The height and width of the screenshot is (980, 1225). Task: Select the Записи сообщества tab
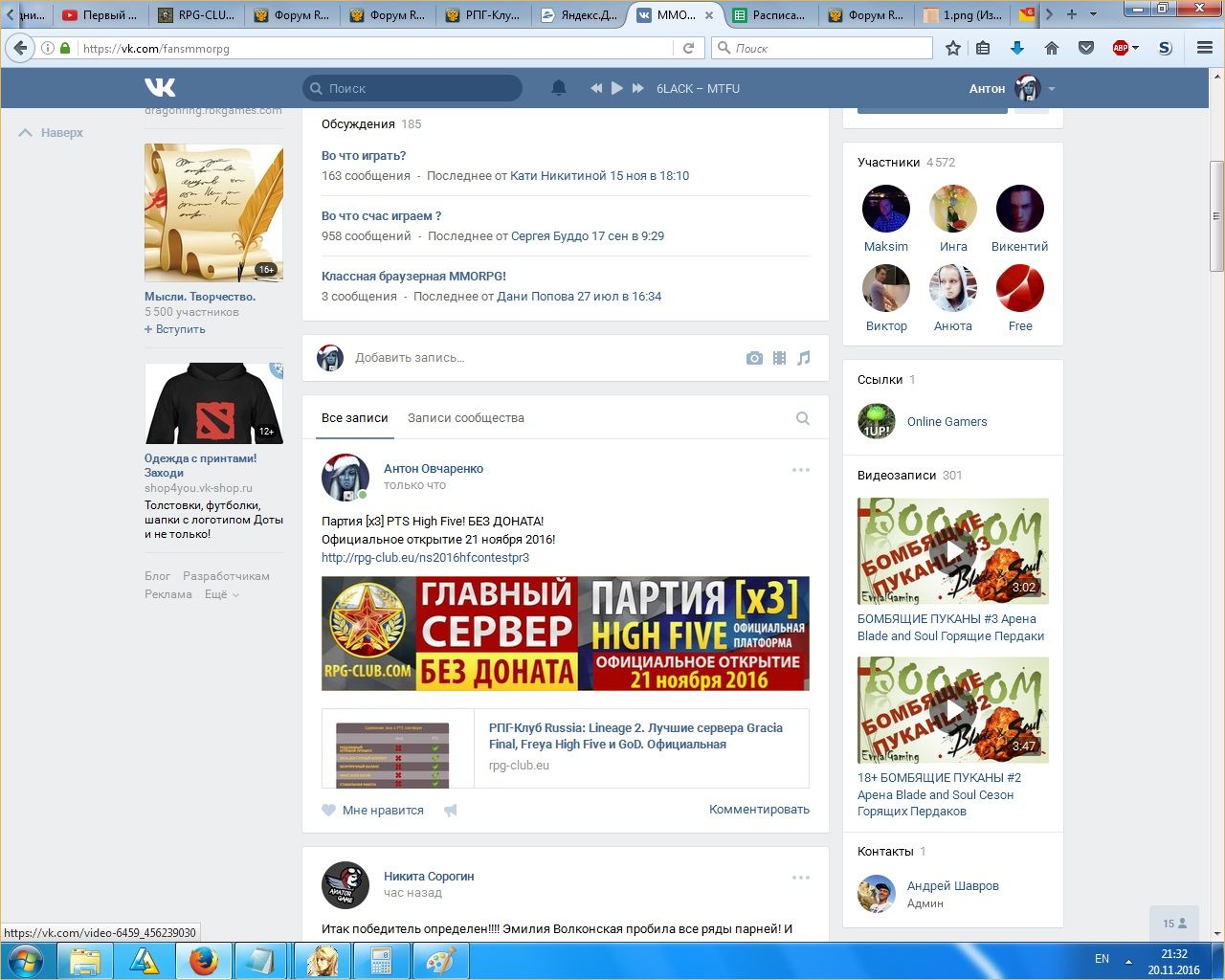[466, 418]
